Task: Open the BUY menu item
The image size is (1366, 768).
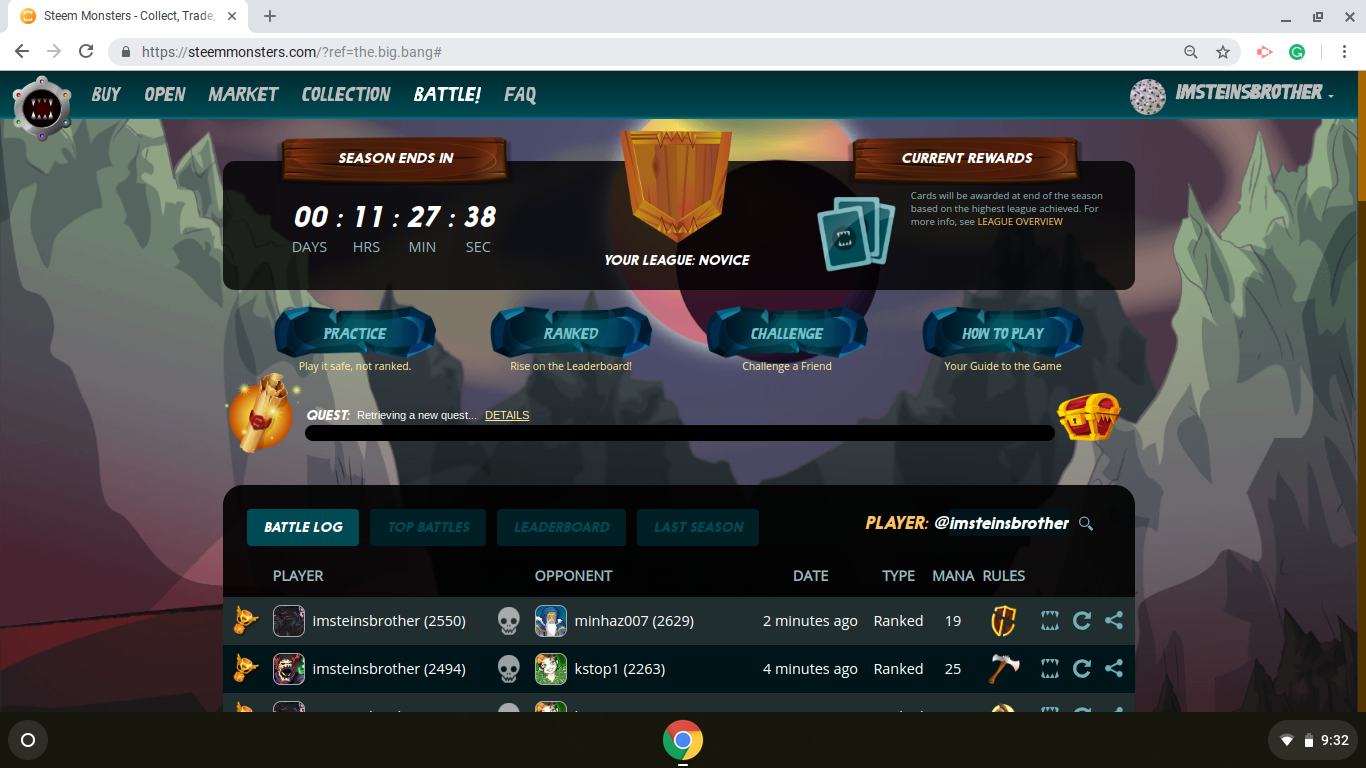Action: point(106,94)
